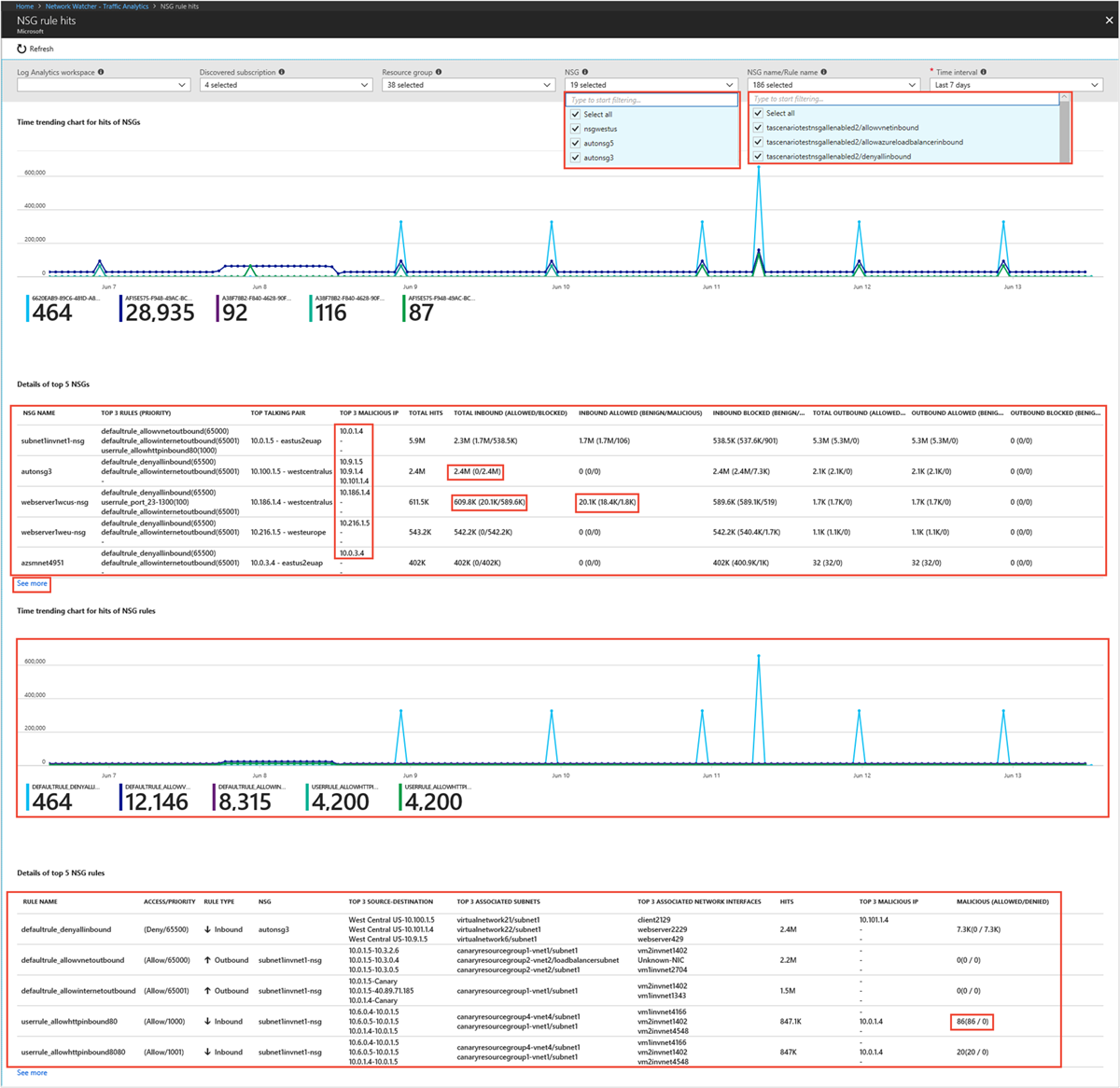Expand Discovered subscription dropdown showing 4 selected
1120x1088 pixels.
pos(286,85)
